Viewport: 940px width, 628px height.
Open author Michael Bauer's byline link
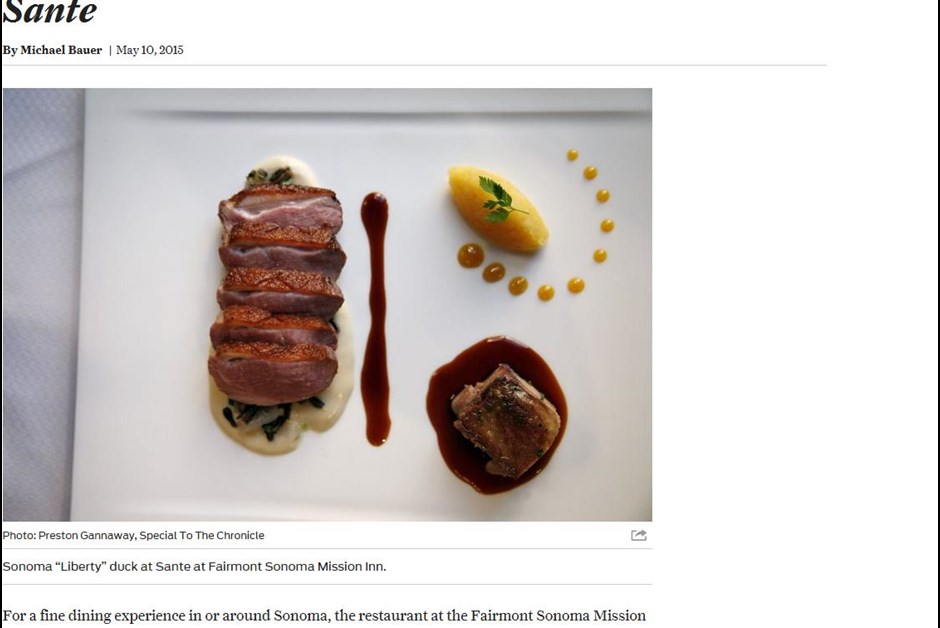[61, 50]
